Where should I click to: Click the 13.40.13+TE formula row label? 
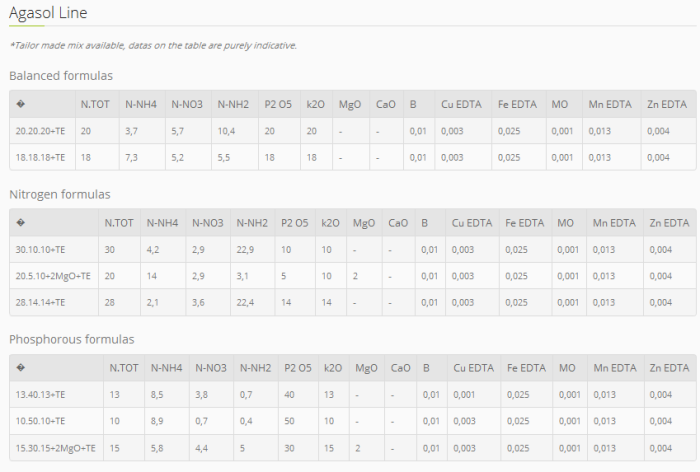[41, 394]
